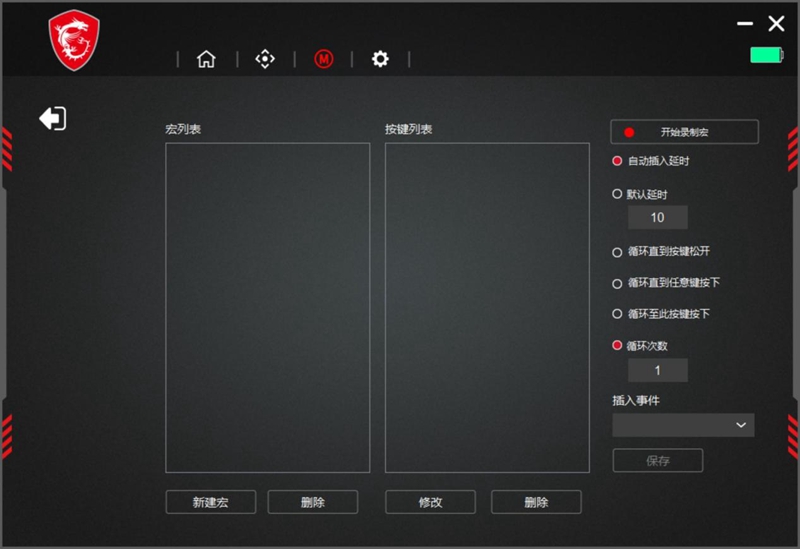Click the MSI dragon shield logo

(x=74, y=40)
